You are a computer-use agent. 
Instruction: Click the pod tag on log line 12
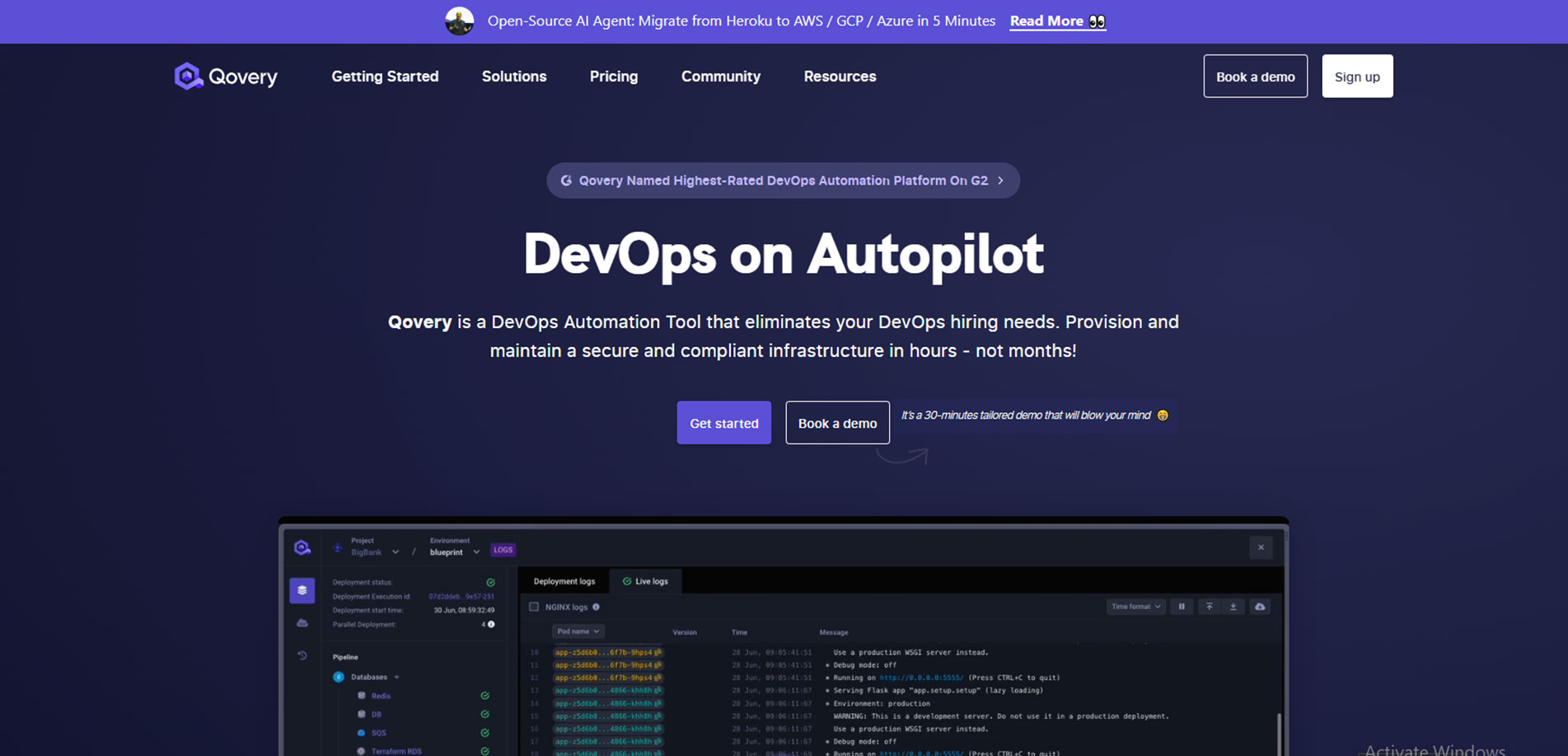[x=608, y=678]
